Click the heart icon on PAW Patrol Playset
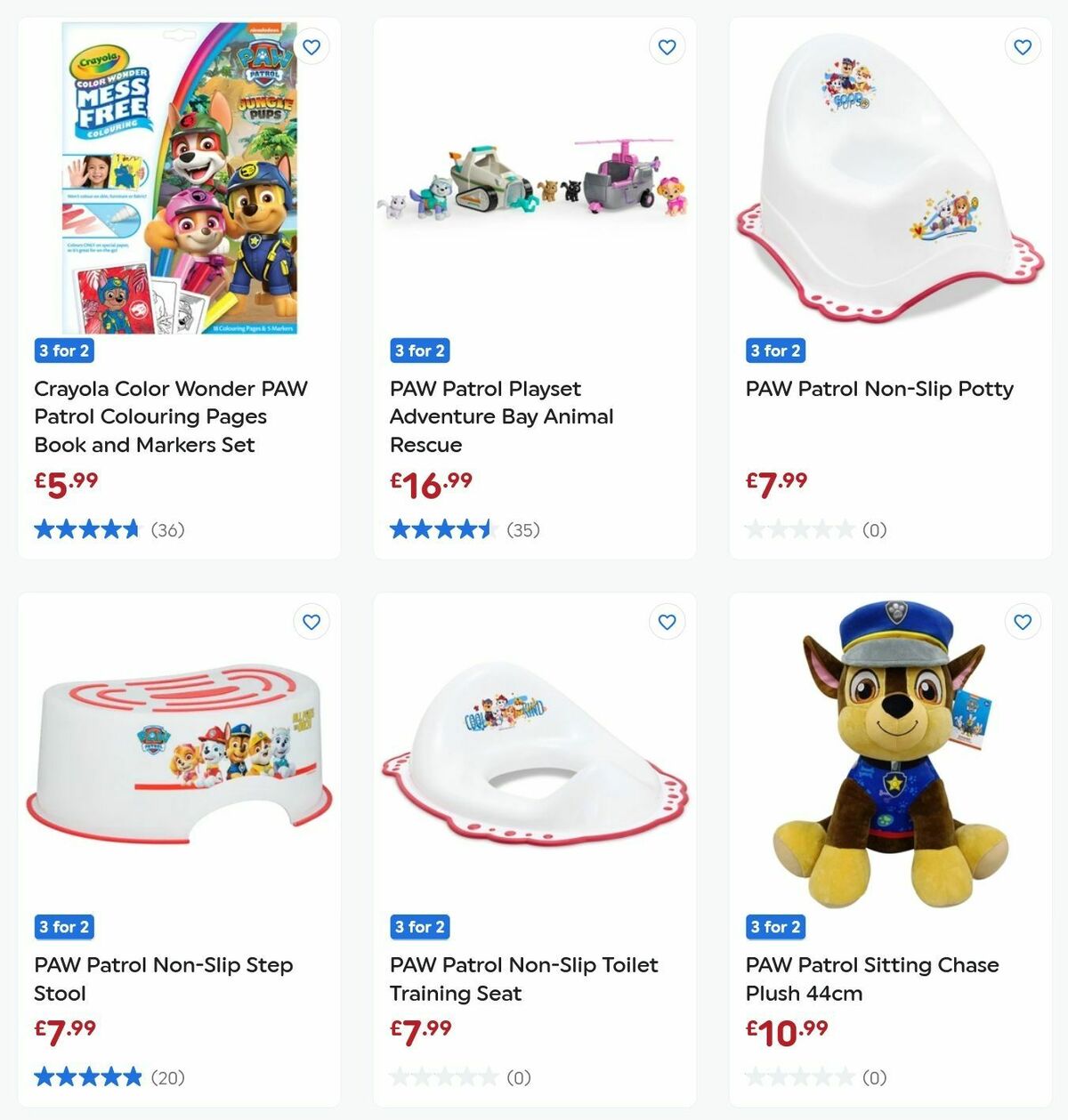The height and width of the screenshot is (1120, 1068). click(x=667, y=47)
